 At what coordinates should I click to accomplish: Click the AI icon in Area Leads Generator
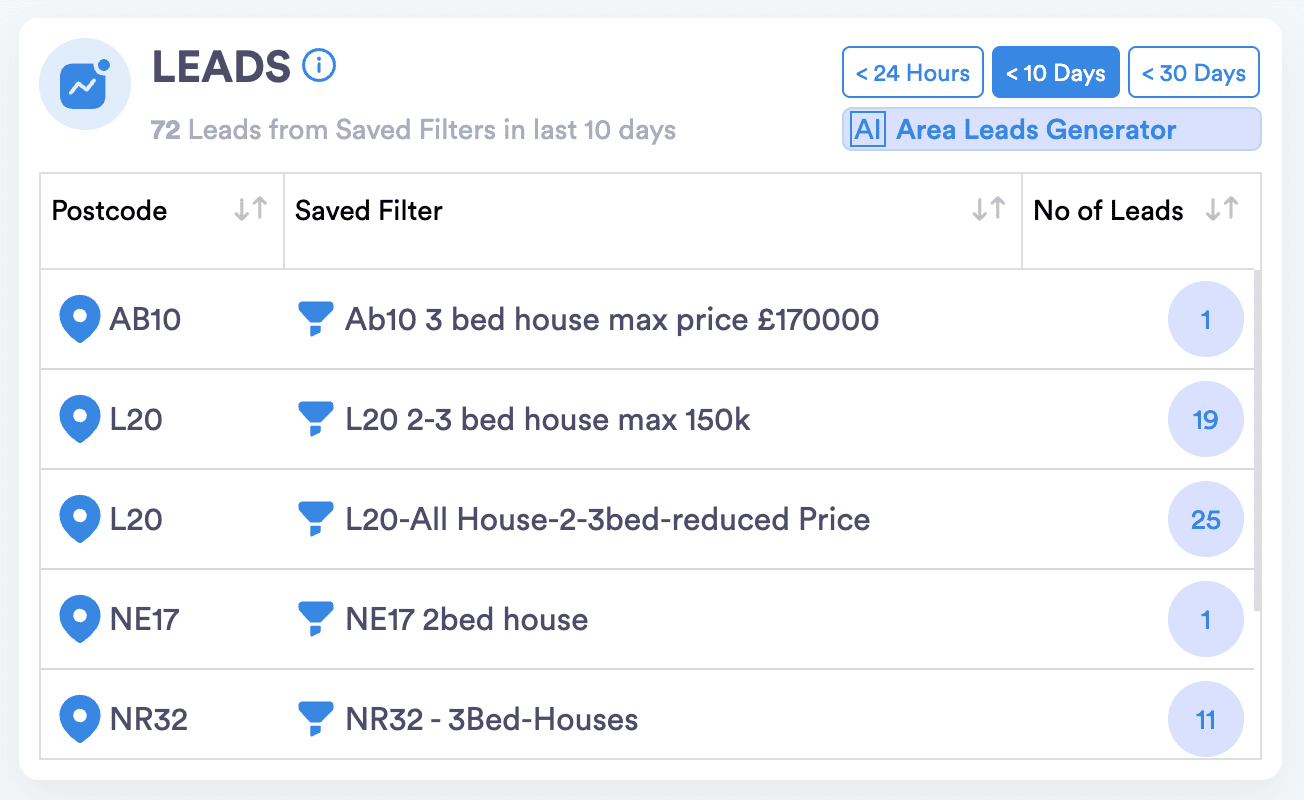pos(868,130)
